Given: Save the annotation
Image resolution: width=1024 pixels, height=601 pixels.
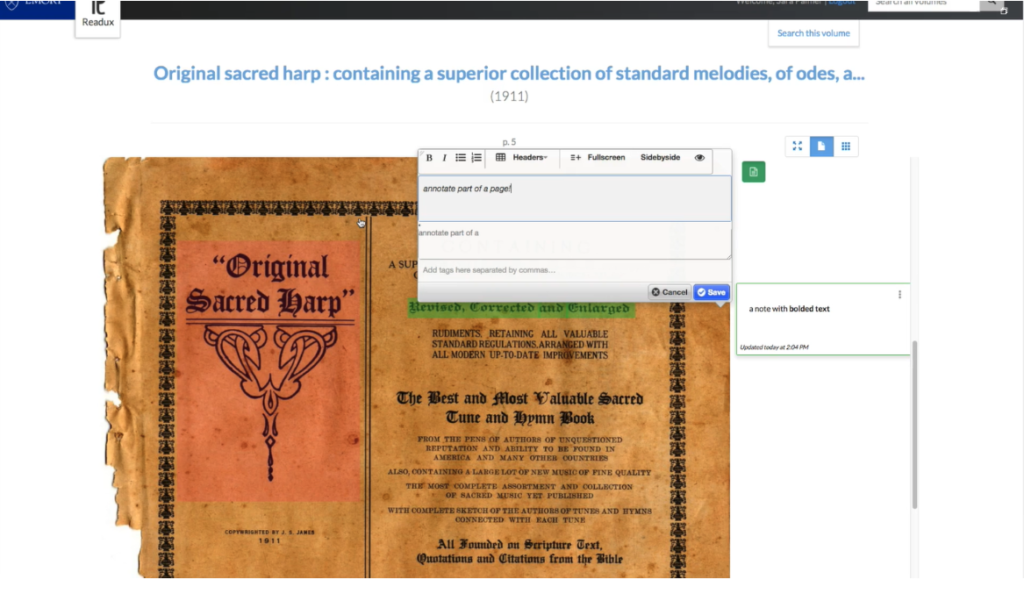Looking at the screenshot, I should [711, 292].
